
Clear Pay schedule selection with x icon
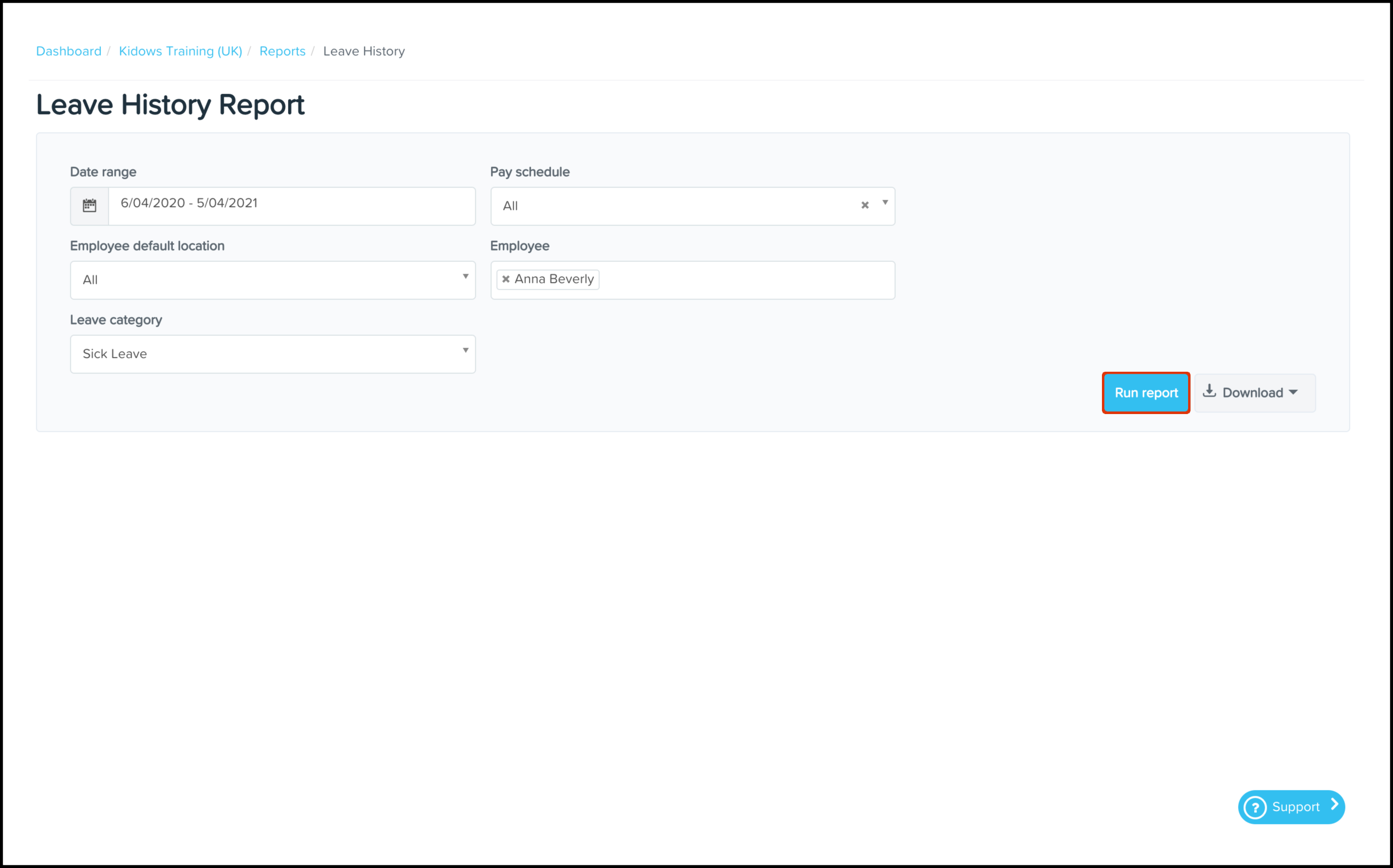click(x=865, y=205)
